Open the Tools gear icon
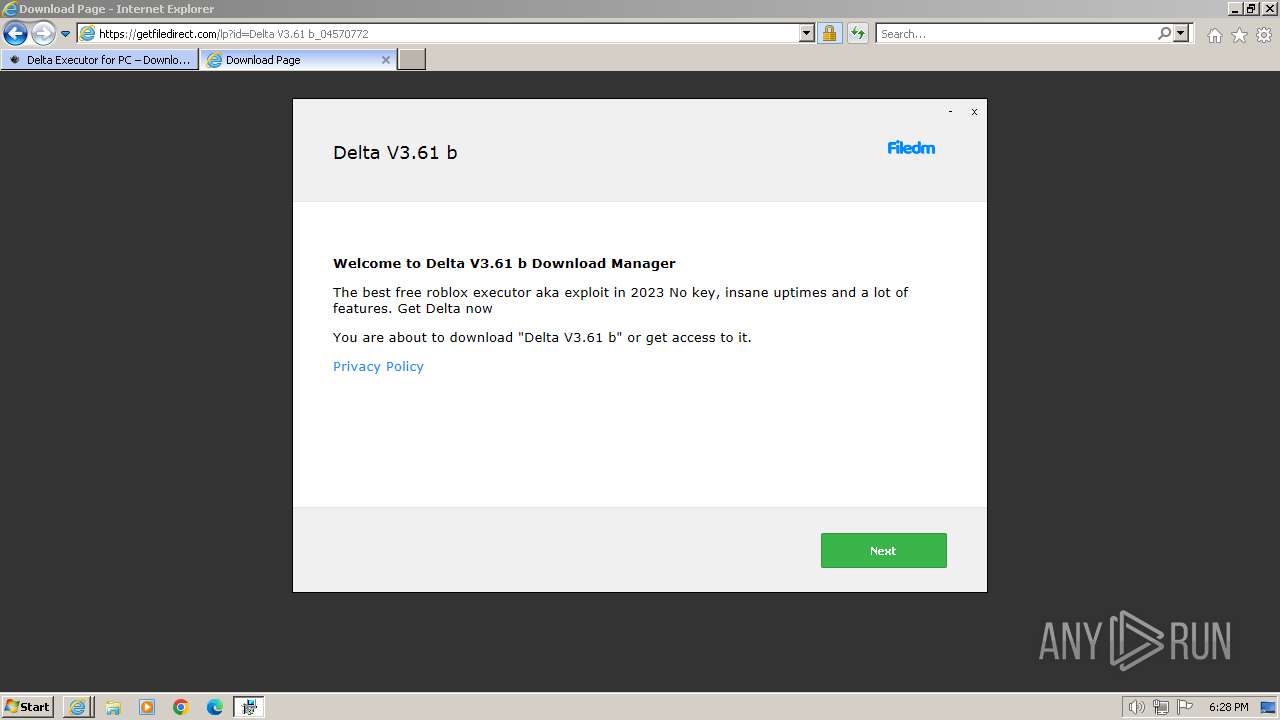Viewport: 1280px width, 720px height. (1264, 35)
